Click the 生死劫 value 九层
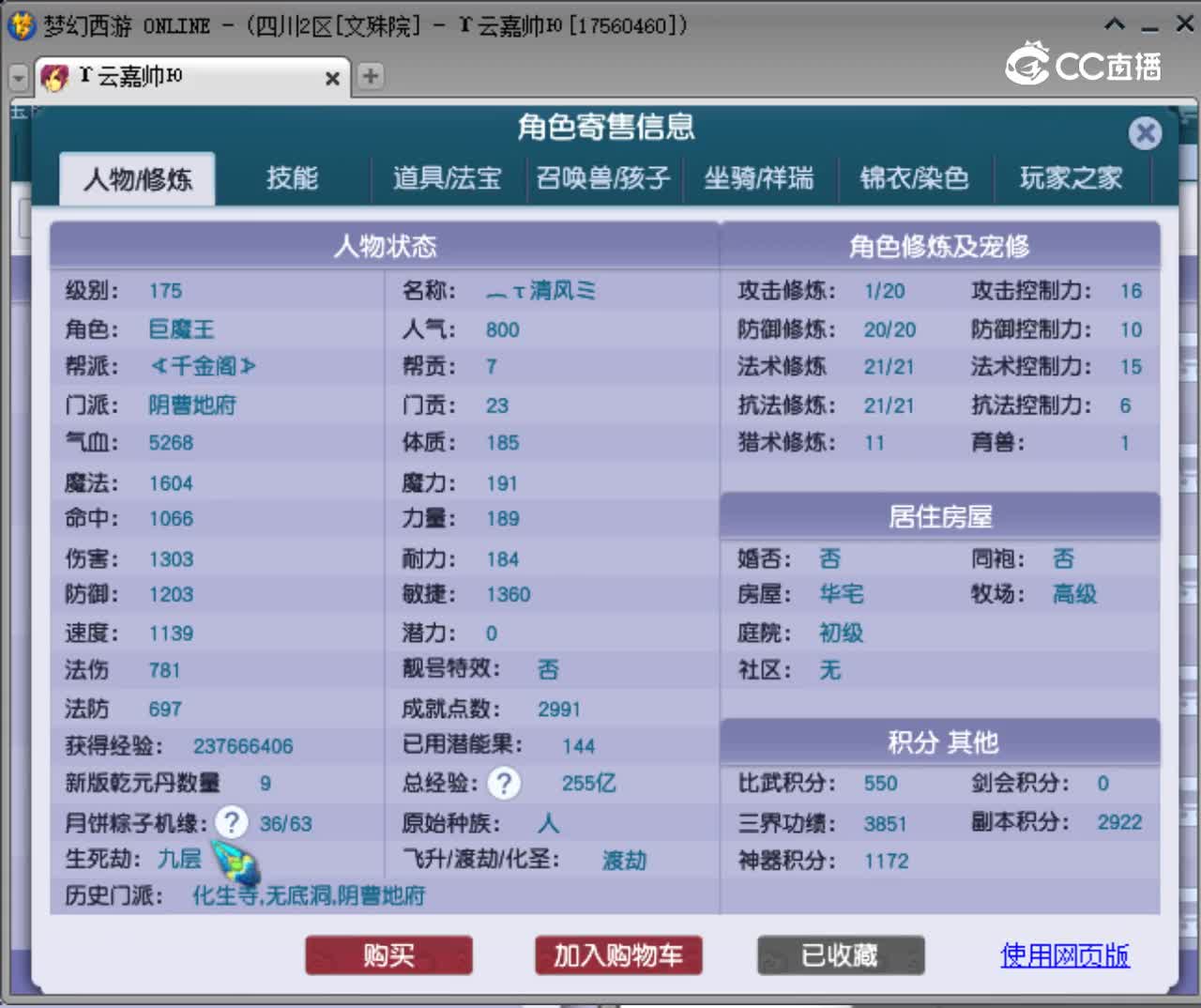 tap(179, 859)
